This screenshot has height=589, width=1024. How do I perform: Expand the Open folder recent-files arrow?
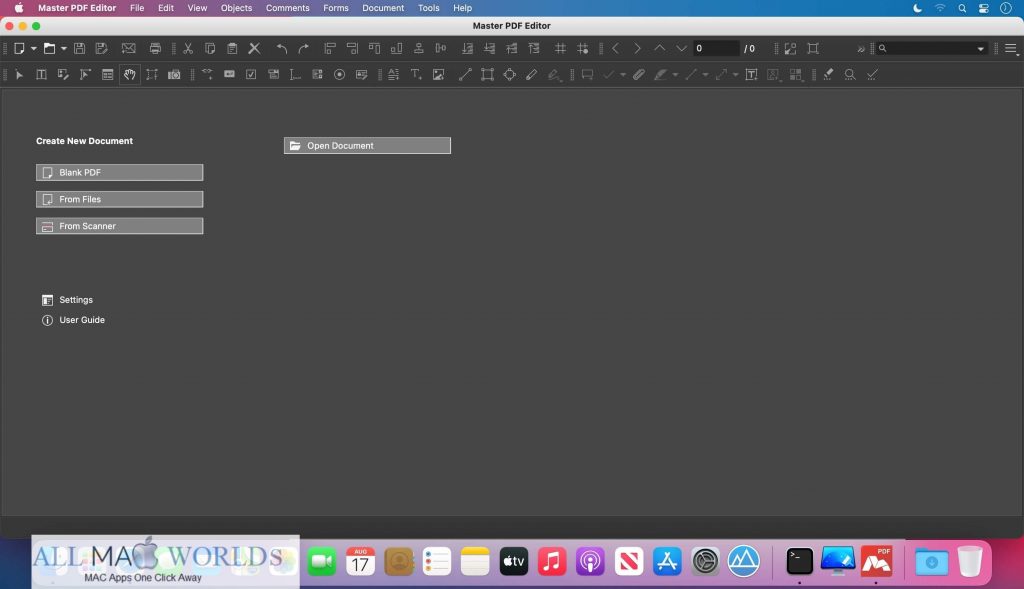click(63, 49)
